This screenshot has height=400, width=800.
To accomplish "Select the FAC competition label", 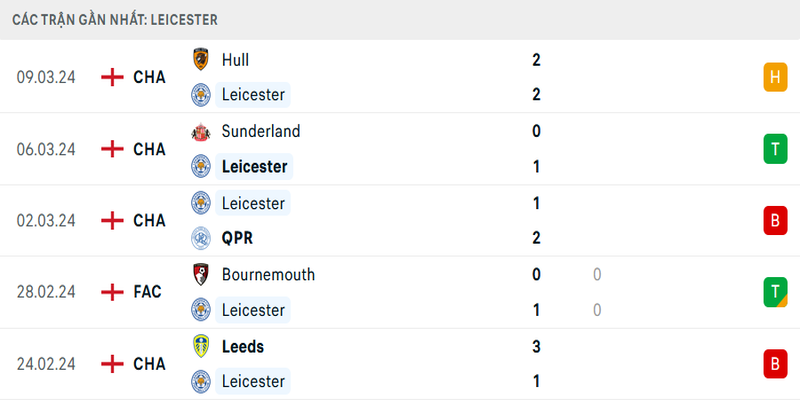I will [x=149, y=292].
